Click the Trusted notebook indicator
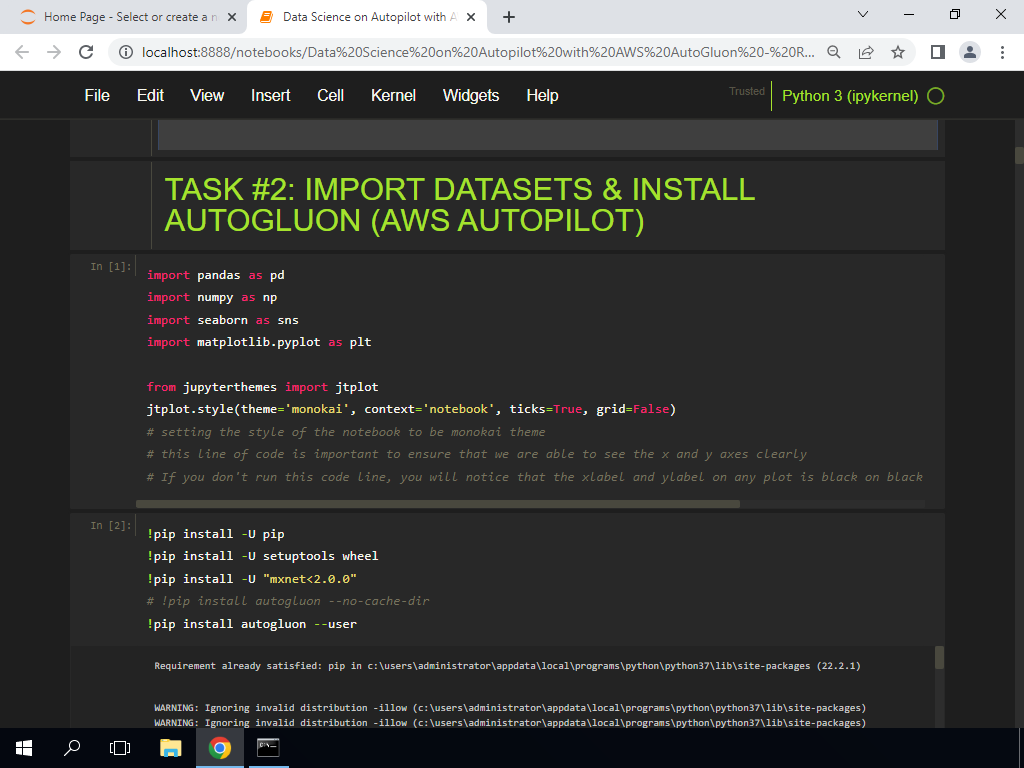Image resolution: width=1024 pixels, height=768 pixels. [746, 91]
